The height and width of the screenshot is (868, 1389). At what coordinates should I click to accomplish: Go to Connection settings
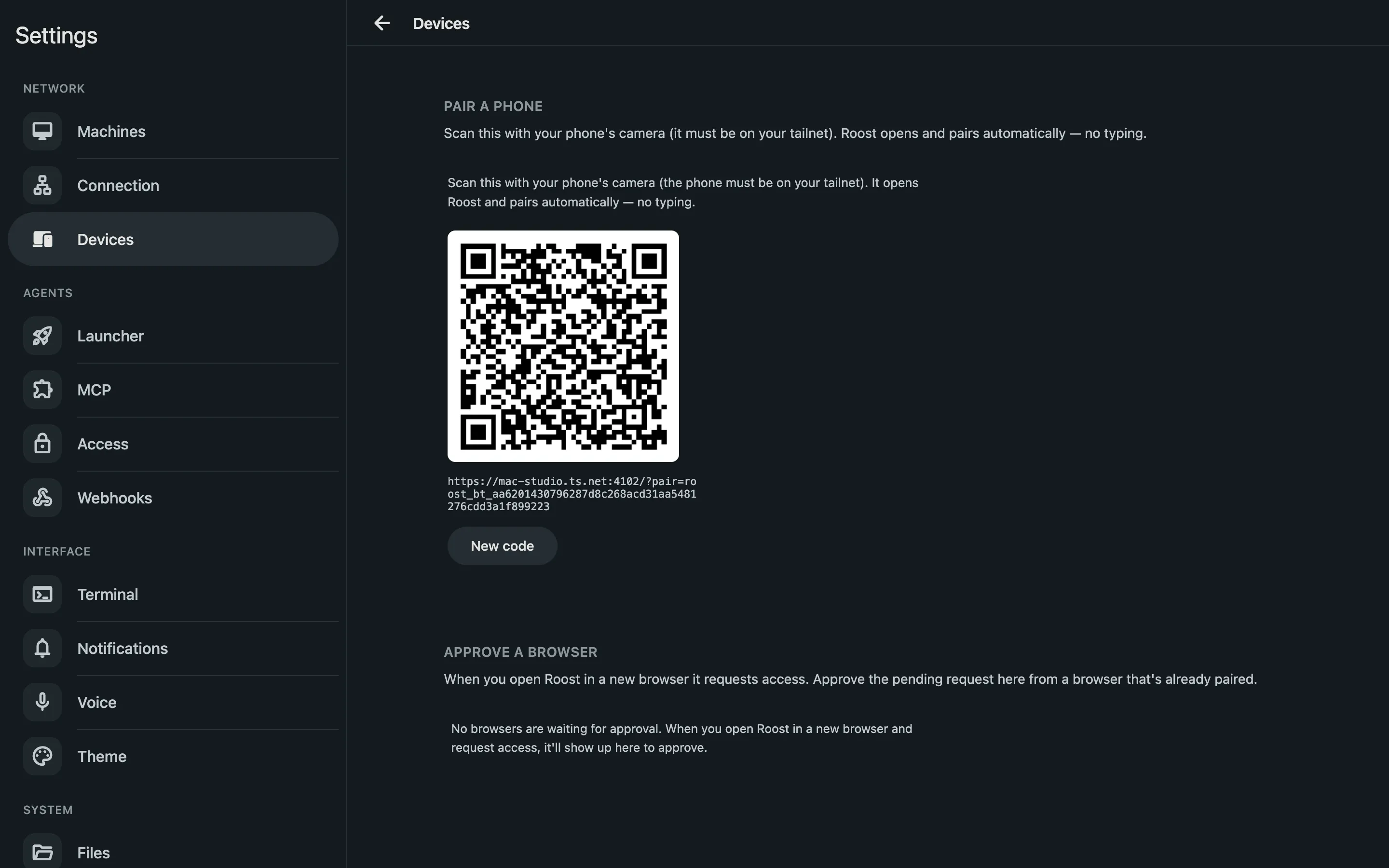(x=173, y=186)
